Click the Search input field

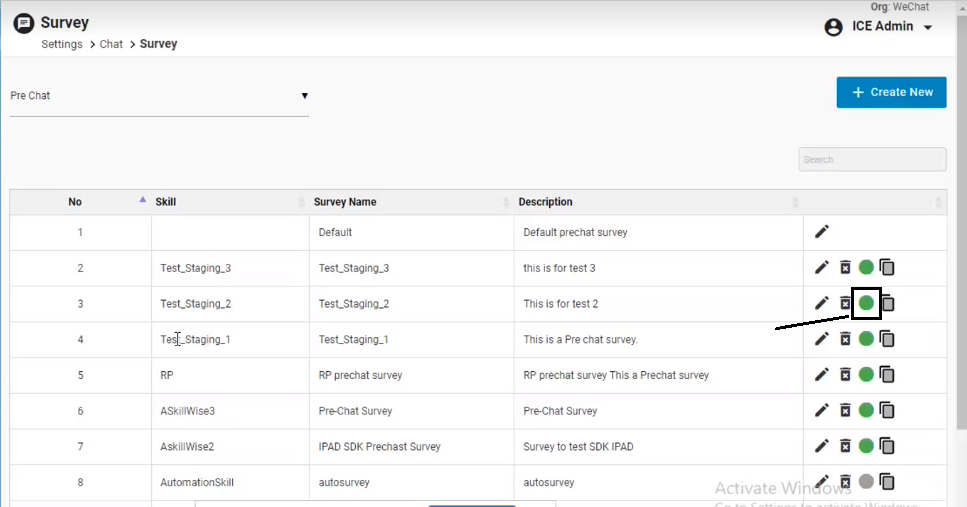point(871,160)
